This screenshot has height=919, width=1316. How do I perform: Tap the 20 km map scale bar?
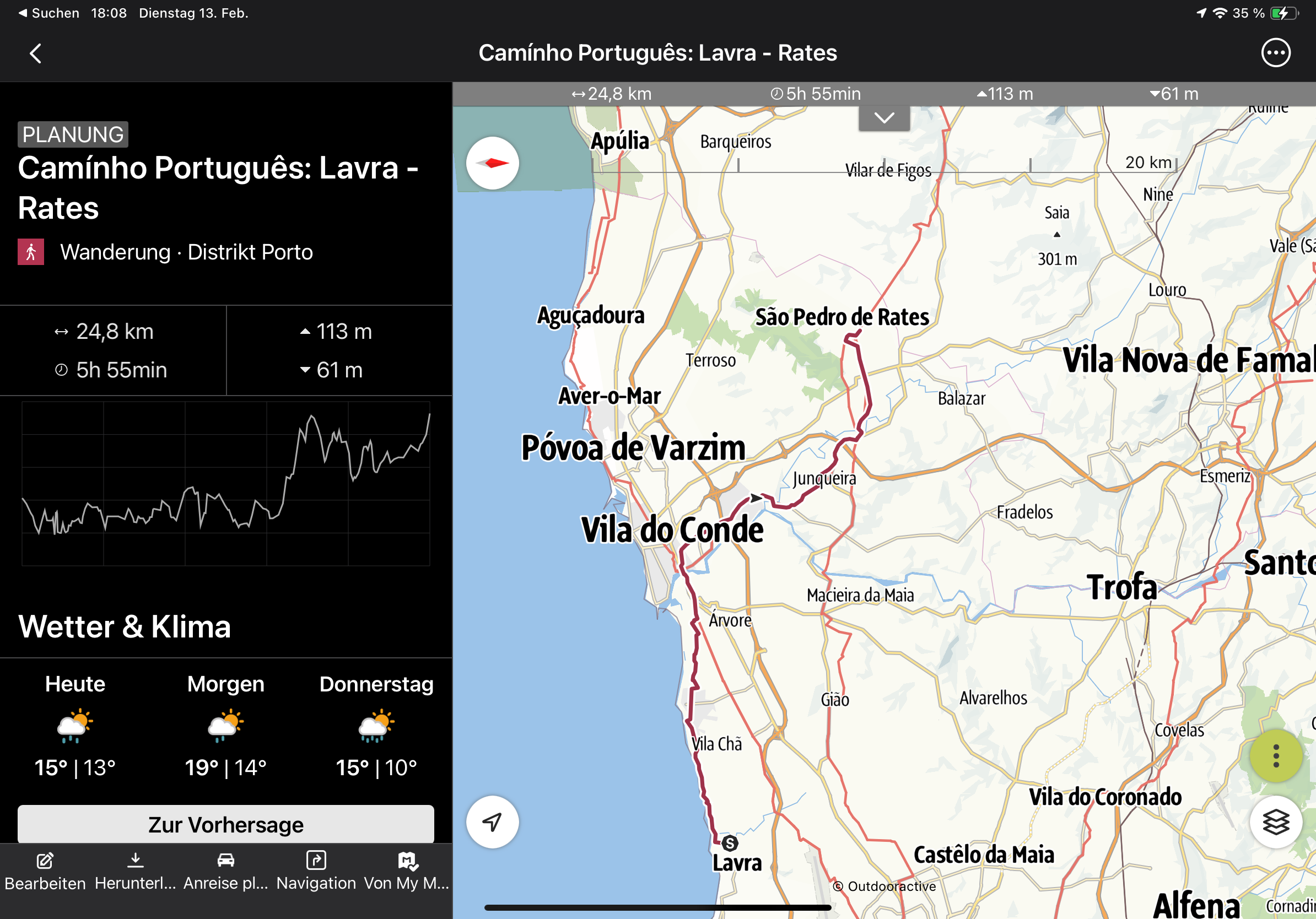[885, 166]
